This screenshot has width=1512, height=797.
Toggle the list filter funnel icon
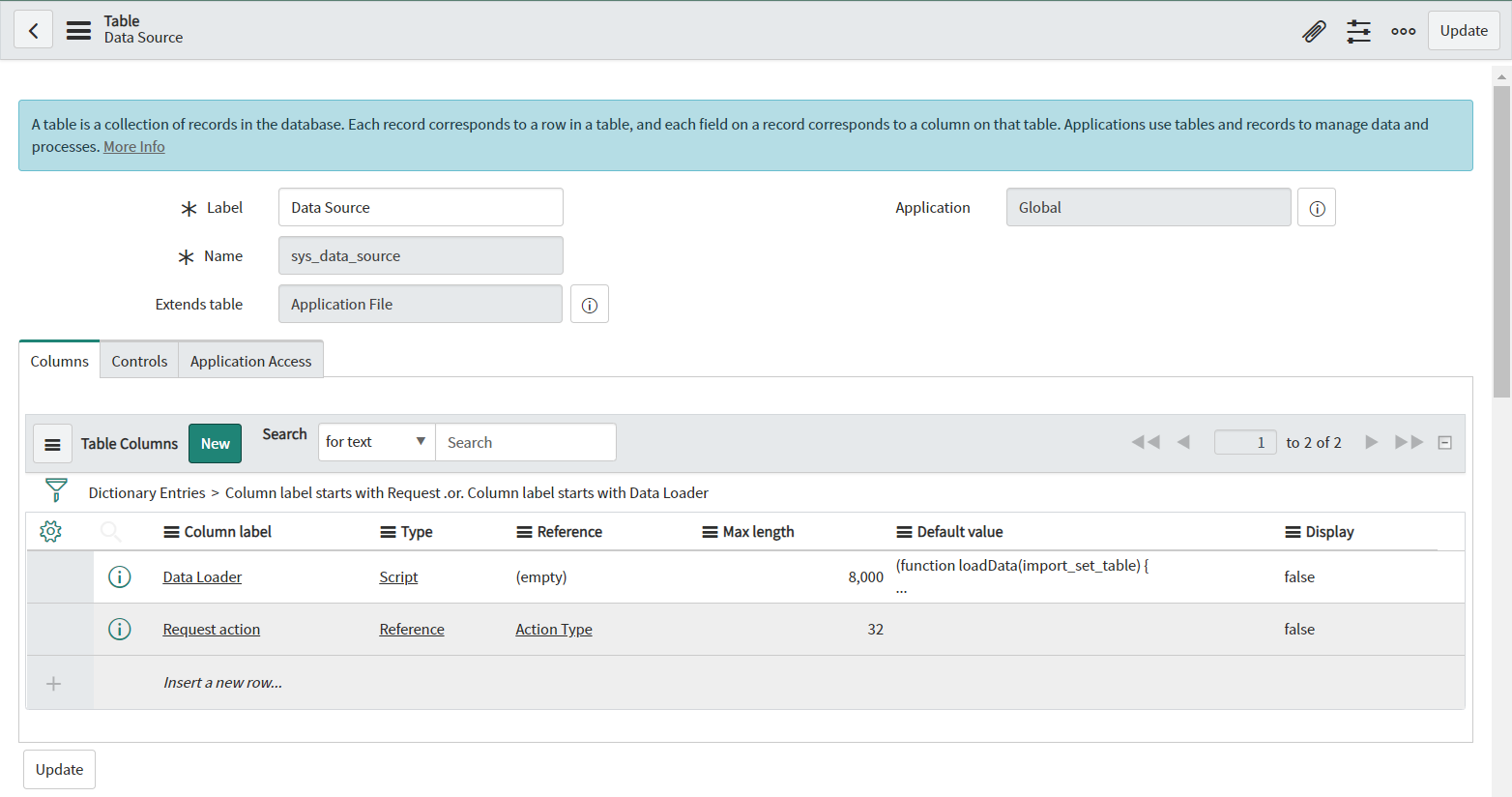pos(57,491)
